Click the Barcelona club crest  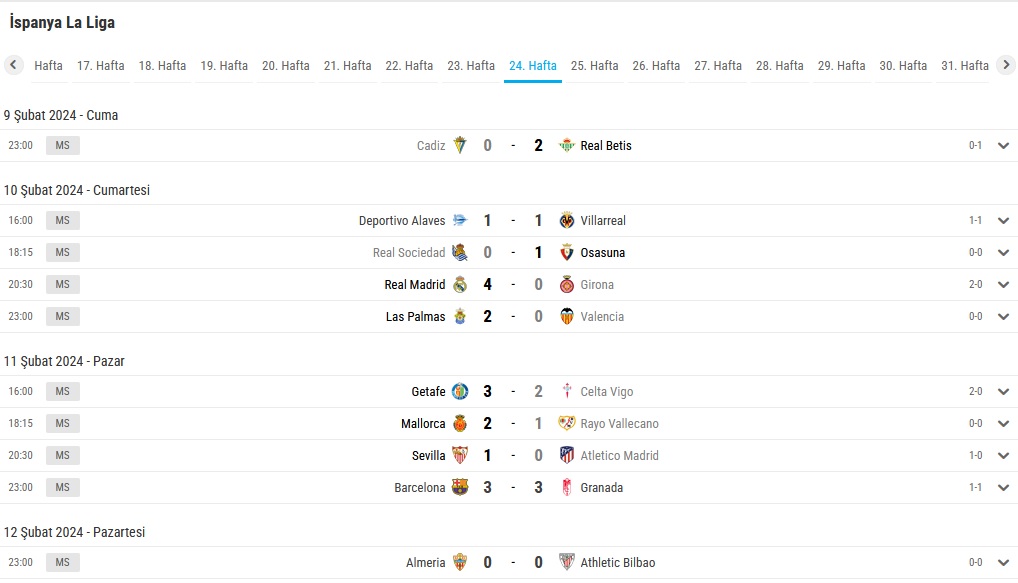click(460, 488)
